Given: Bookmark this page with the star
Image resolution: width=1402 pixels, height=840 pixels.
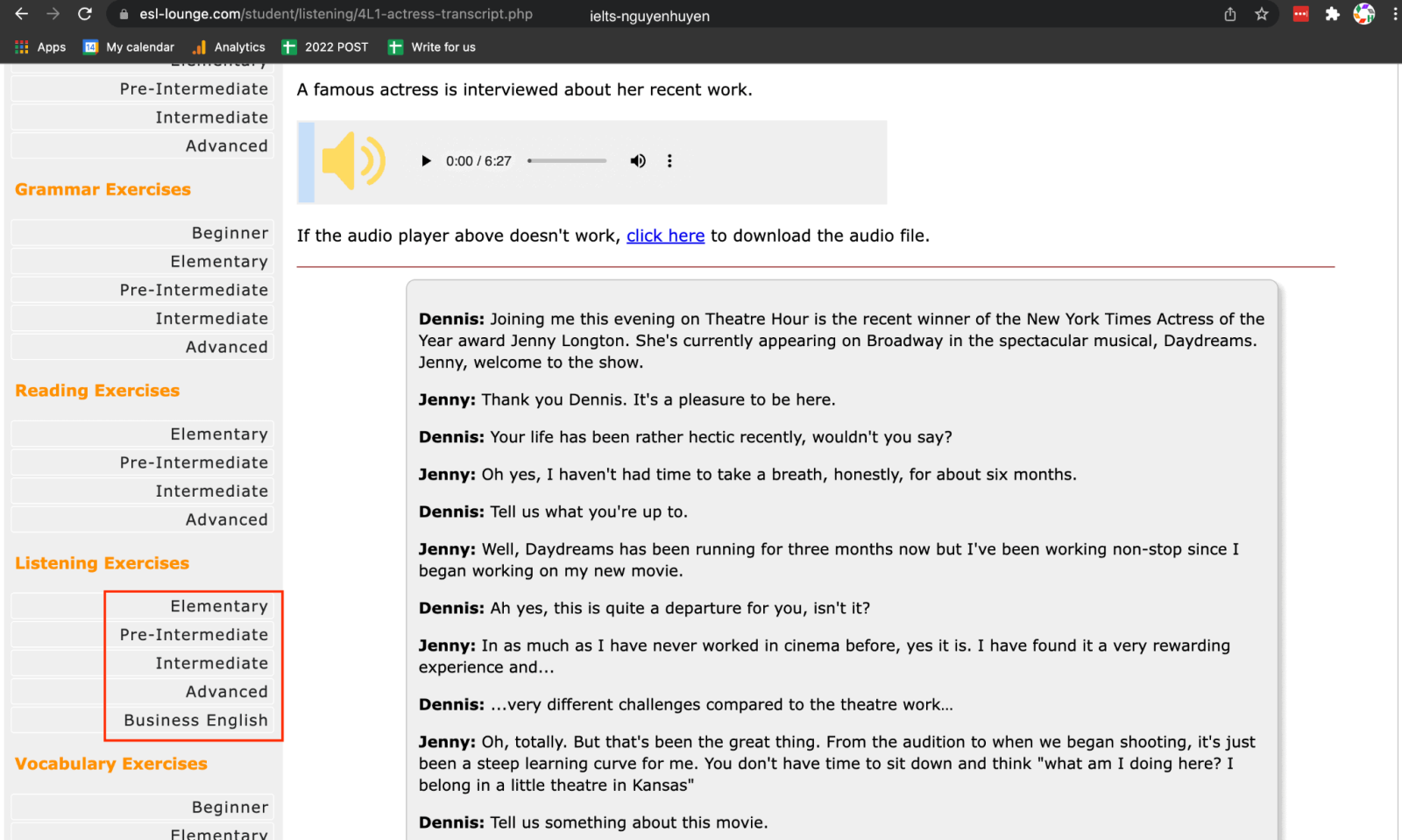Looking at the screenshot, I should pos(1262,14).
